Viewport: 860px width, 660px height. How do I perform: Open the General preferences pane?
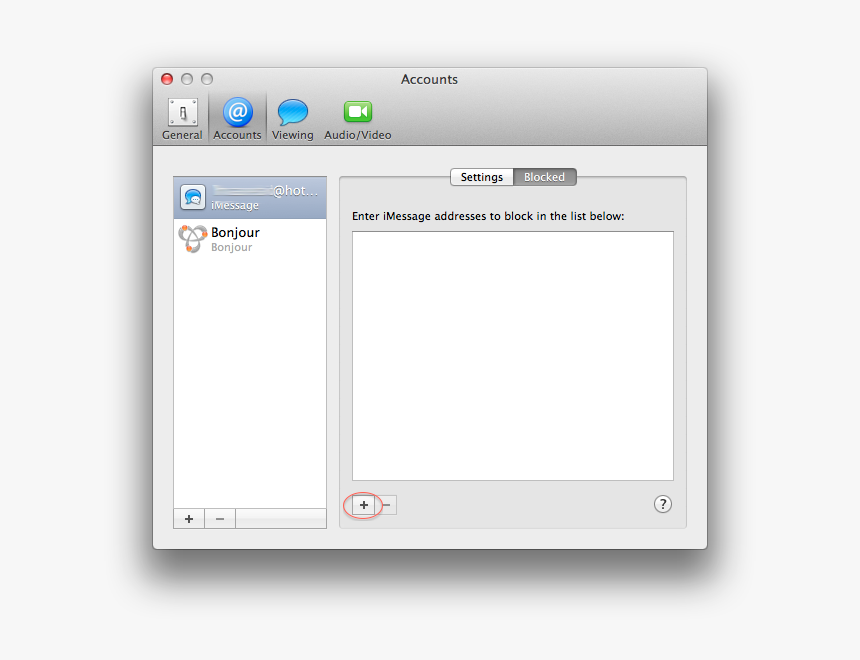182,113
